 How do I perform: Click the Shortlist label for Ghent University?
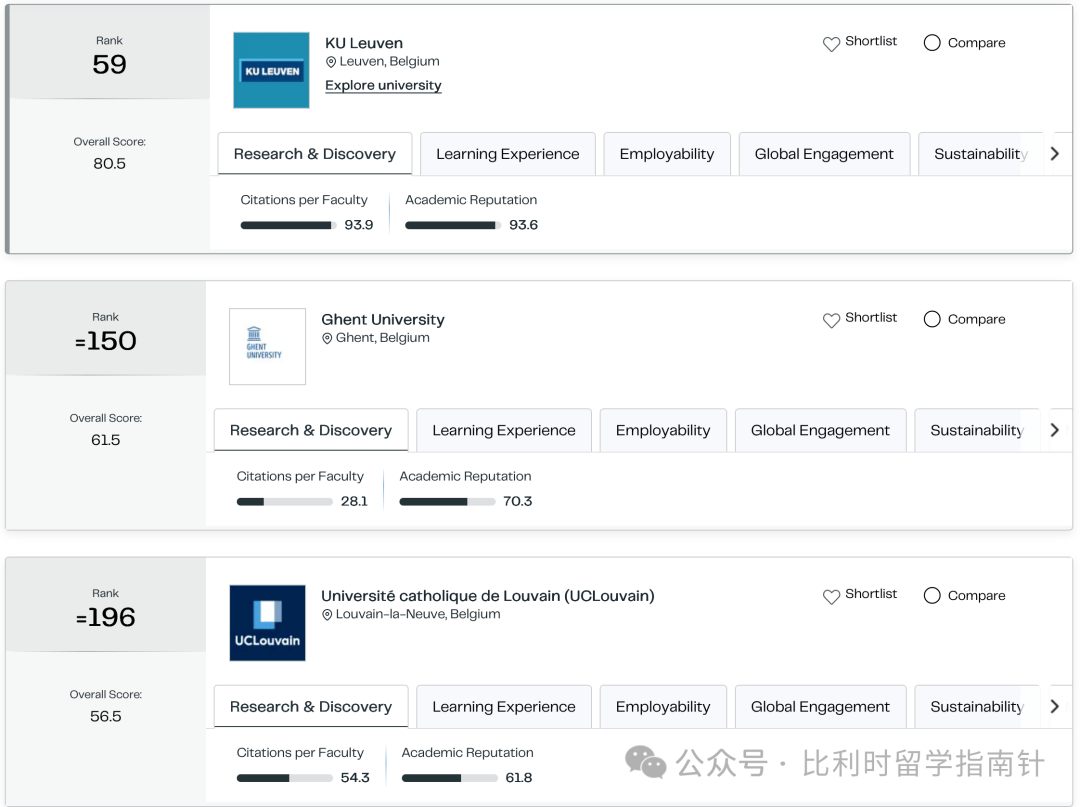[871, 317]
